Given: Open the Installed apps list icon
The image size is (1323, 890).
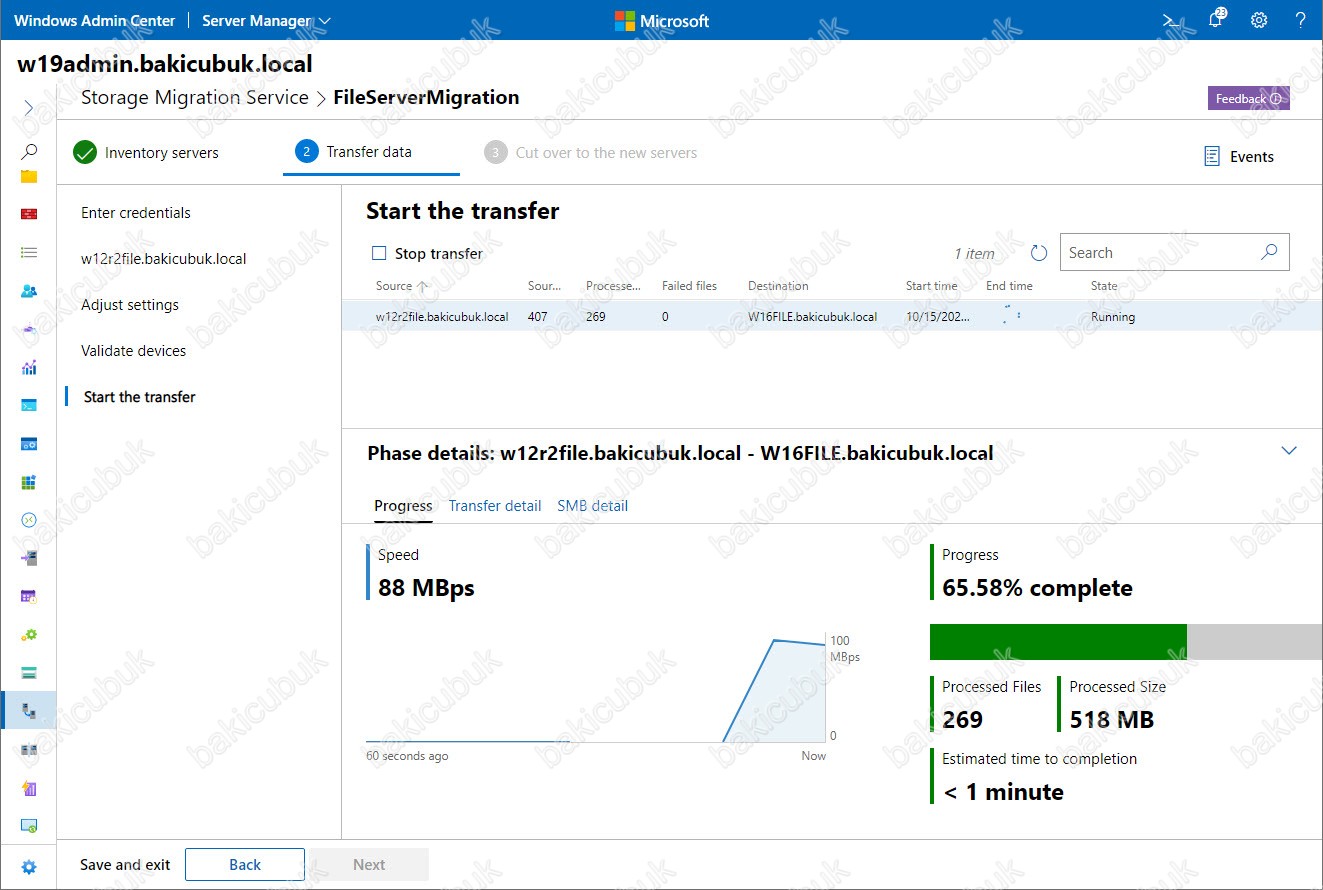Looking at the screenshot, I should tap(29, 253).
